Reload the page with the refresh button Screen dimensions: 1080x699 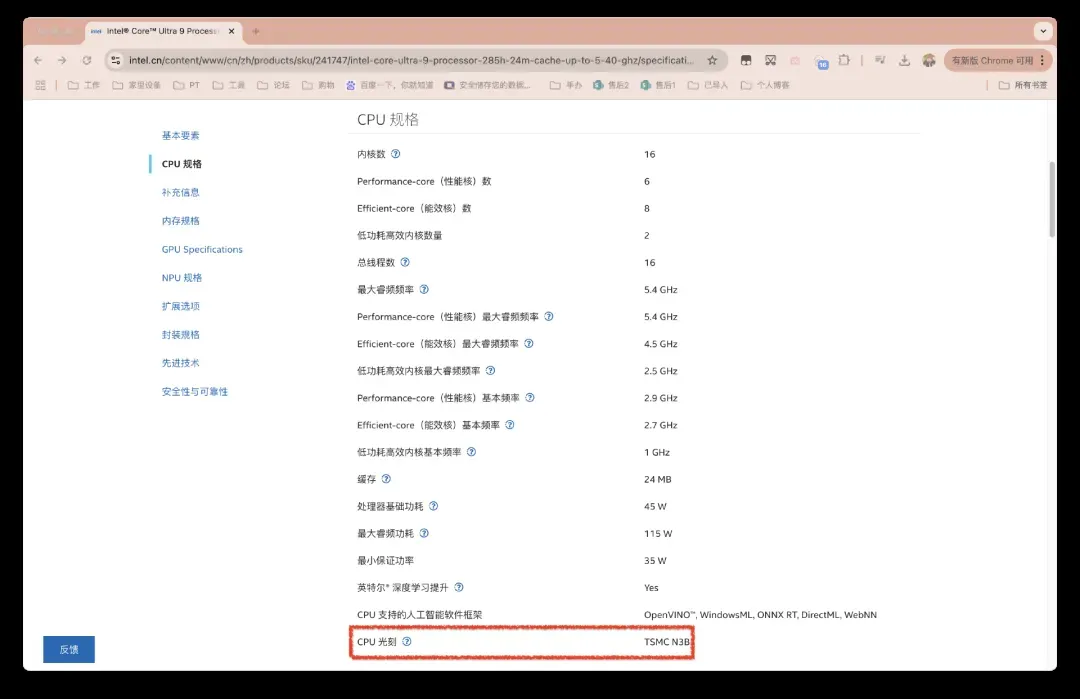click(87, 60)
